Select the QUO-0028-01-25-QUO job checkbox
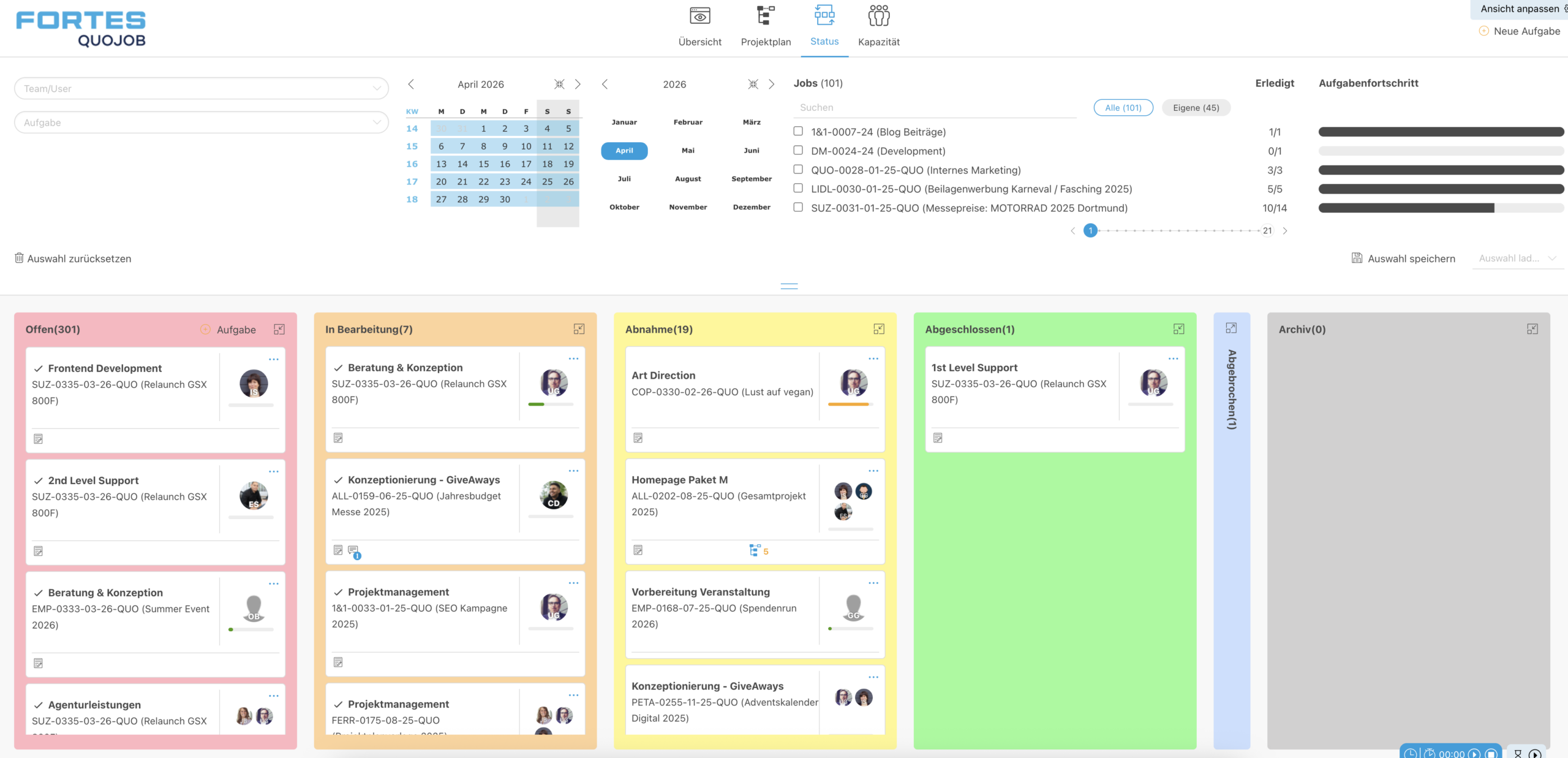The height and width of the screenshot is (758, 1568). tap(797, 169)
